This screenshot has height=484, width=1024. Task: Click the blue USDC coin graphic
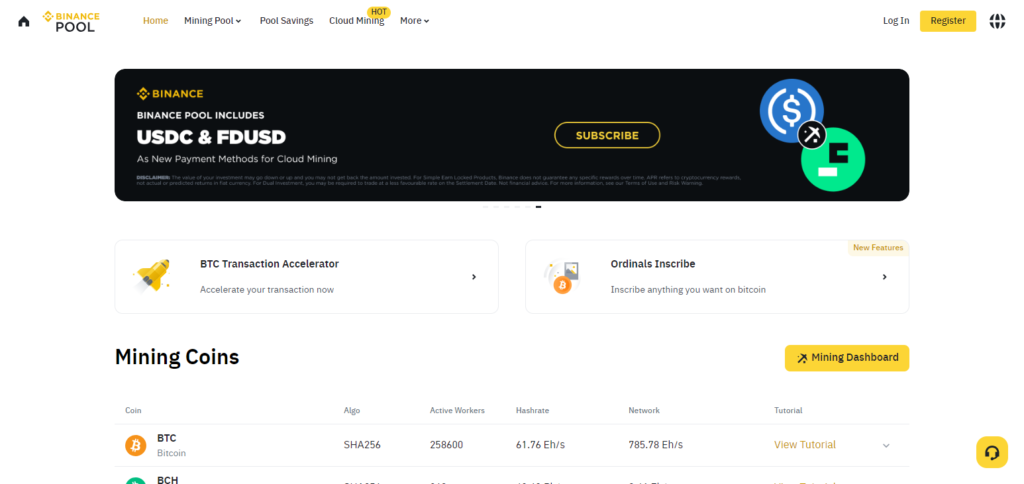[x=791, y=110]
